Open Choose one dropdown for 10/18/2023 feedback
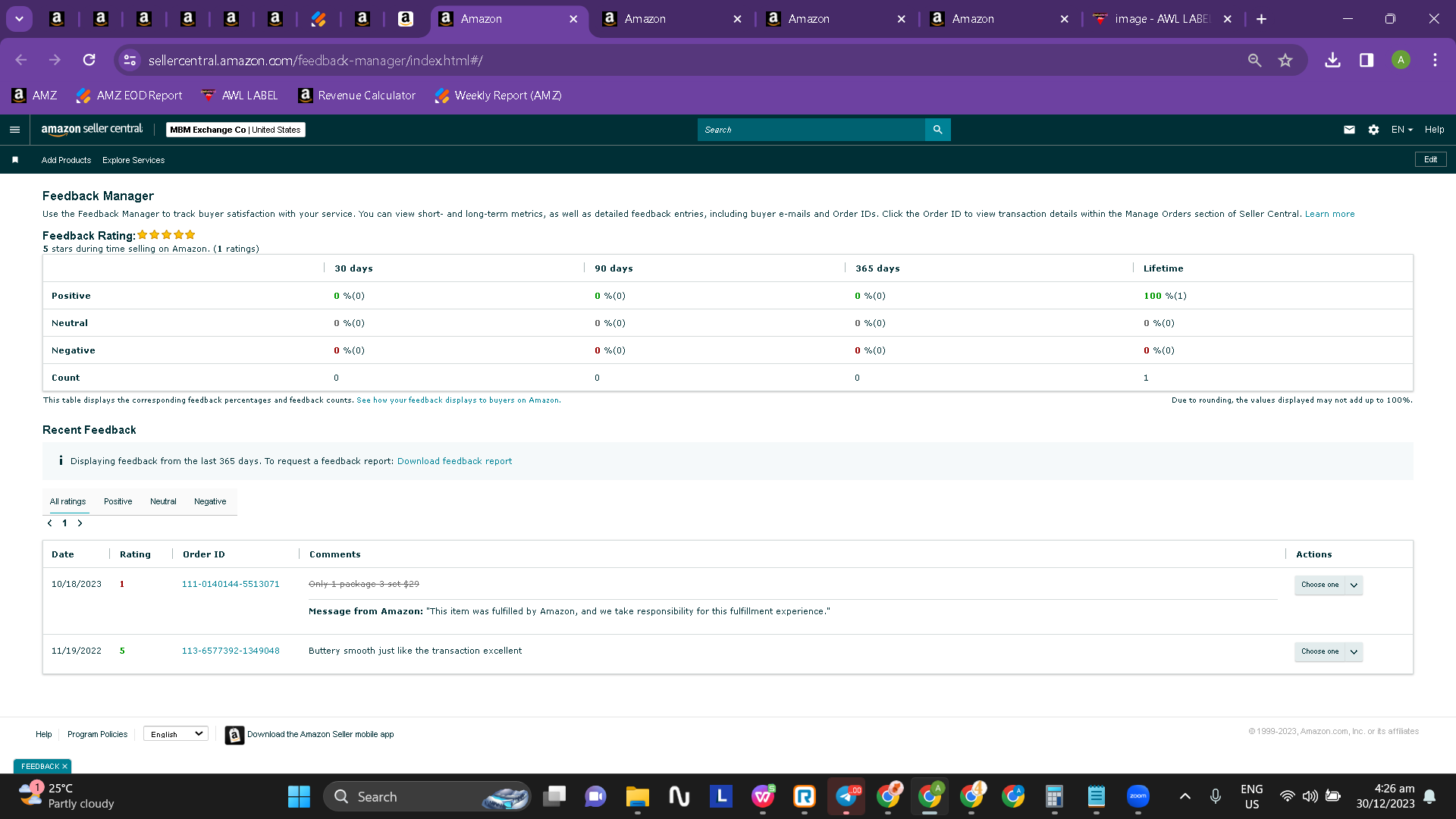 click(1329, 585)
